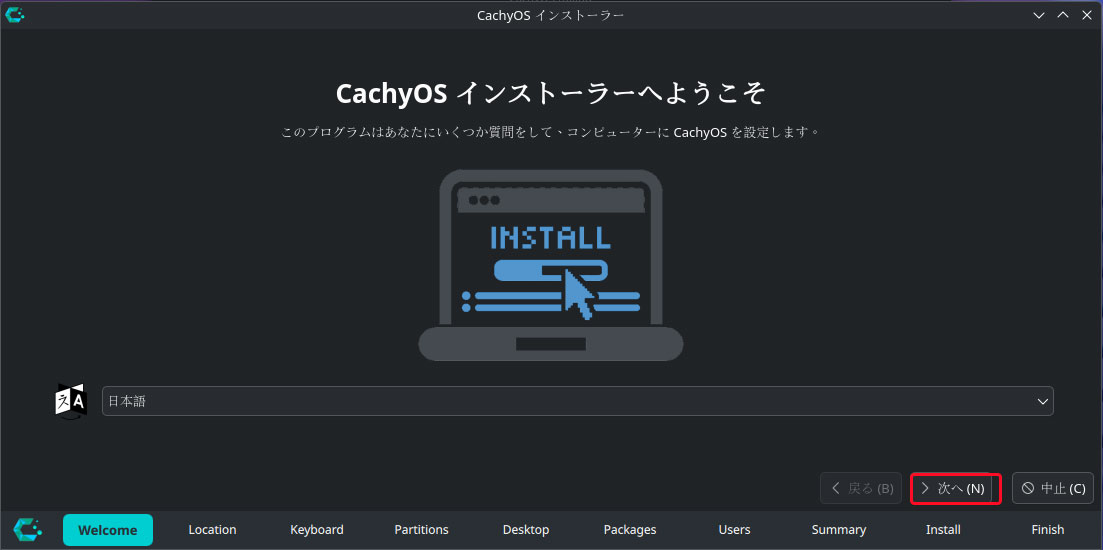Image resolution: width=1103 pixels, height=550 pixels.
Task: Click the CachyOS インストーラーへようこそ heading
Action: [551, 93]
